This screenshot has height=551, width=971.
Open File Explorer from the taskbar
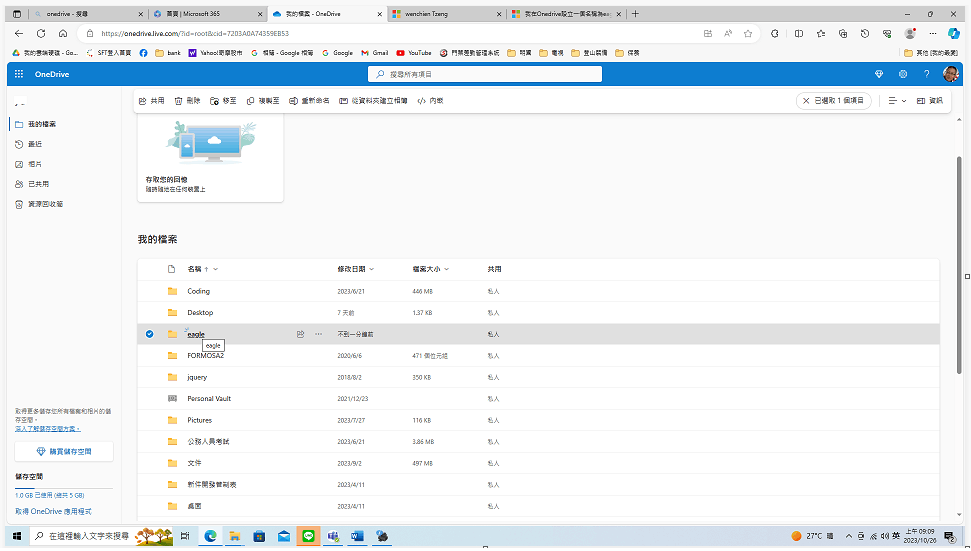235,536
